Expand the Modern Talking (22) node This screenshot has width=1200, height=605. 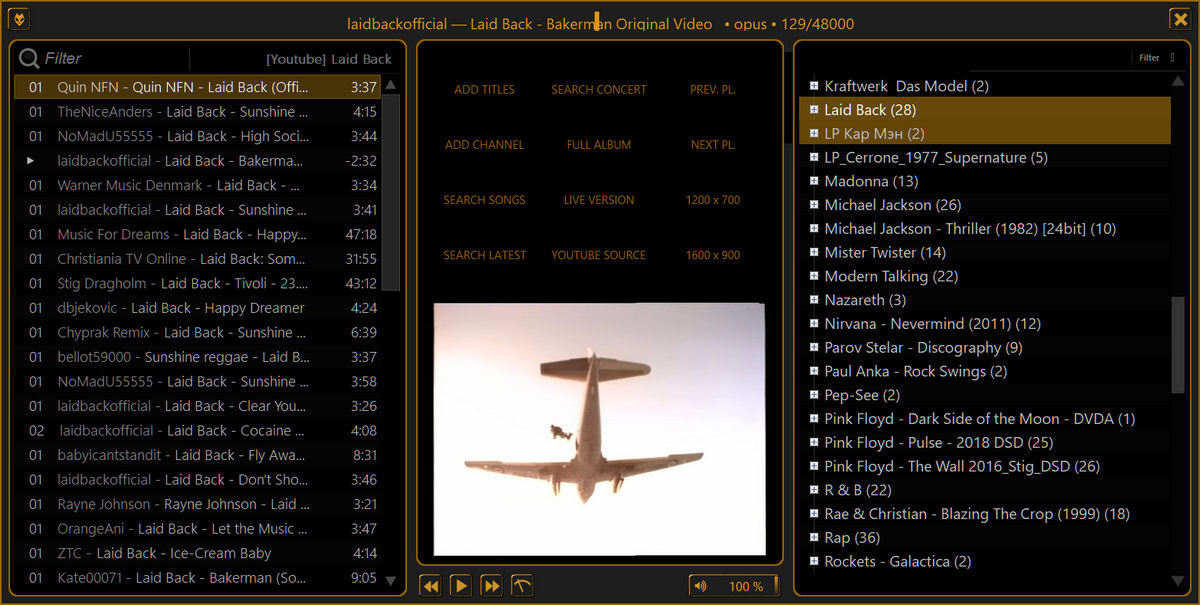coord(814,276)
